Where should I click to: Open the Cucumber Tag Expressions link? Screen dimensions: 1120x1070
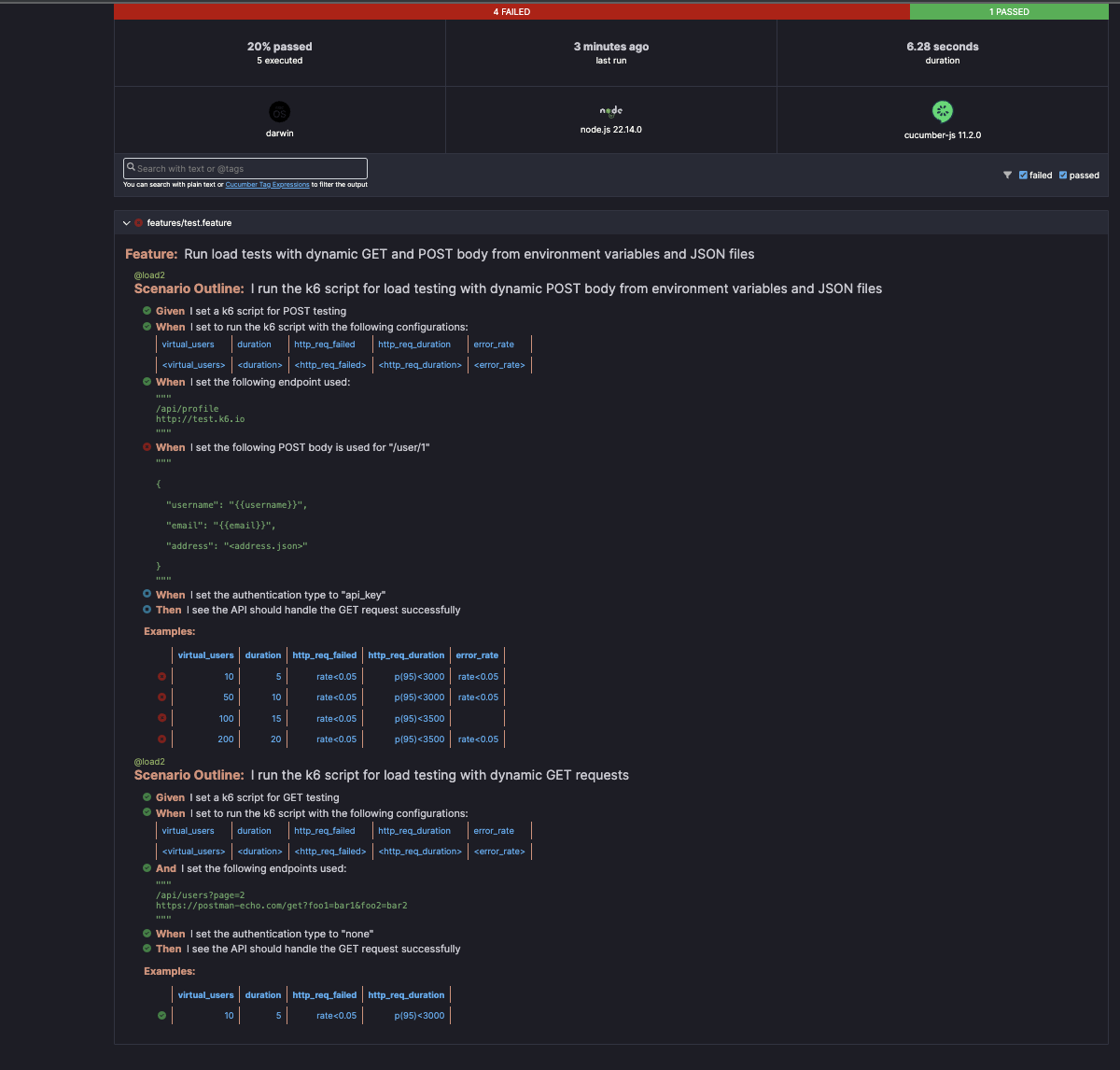pyautogui.click(x=267, y=185)
